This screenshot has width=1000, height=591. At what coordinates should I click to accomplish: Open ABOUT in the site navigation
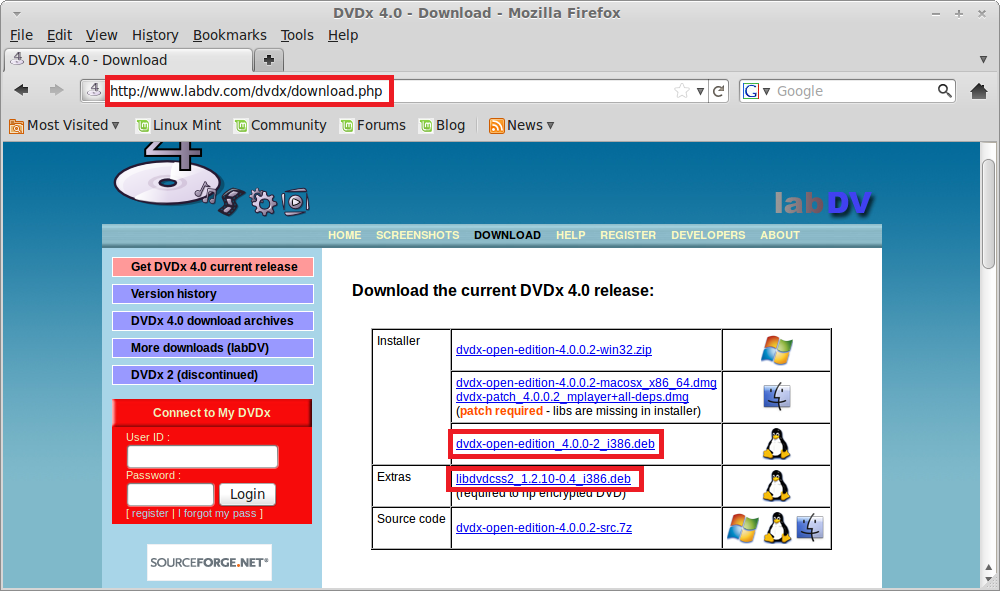coord(779,235)
